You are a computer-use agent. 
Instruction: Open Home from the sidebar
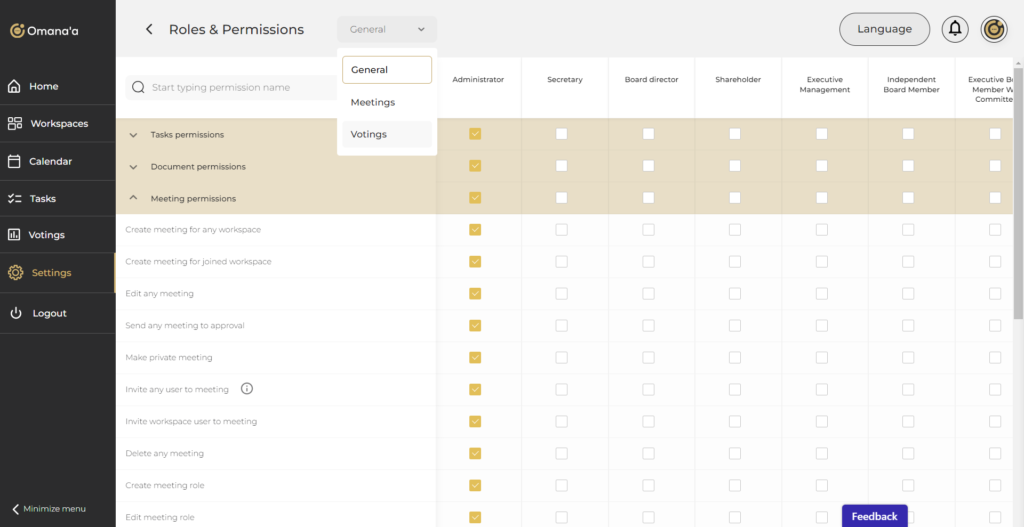click(43, 86)
